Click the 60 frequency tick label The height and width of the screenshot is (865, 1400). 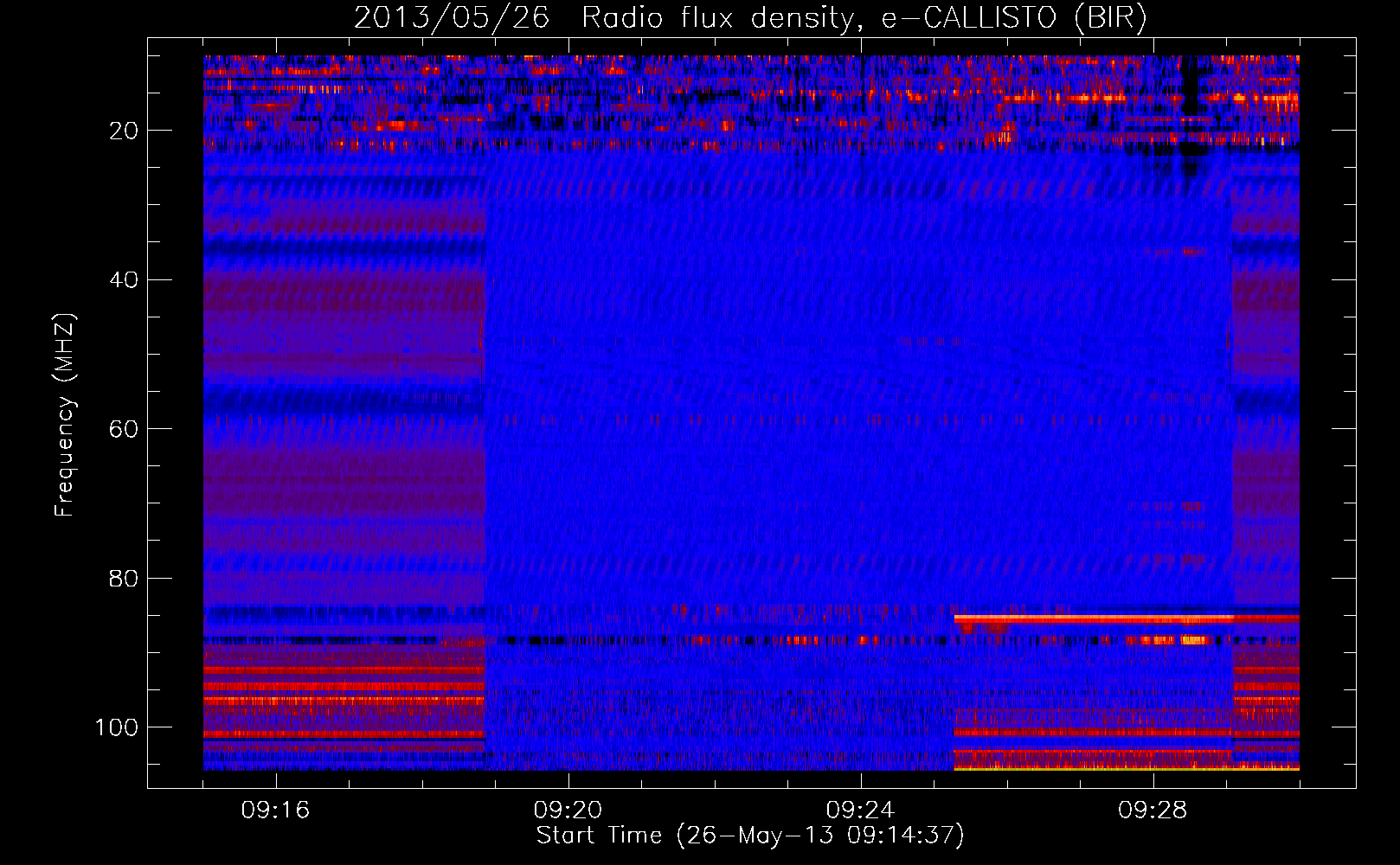pos(125,429)
